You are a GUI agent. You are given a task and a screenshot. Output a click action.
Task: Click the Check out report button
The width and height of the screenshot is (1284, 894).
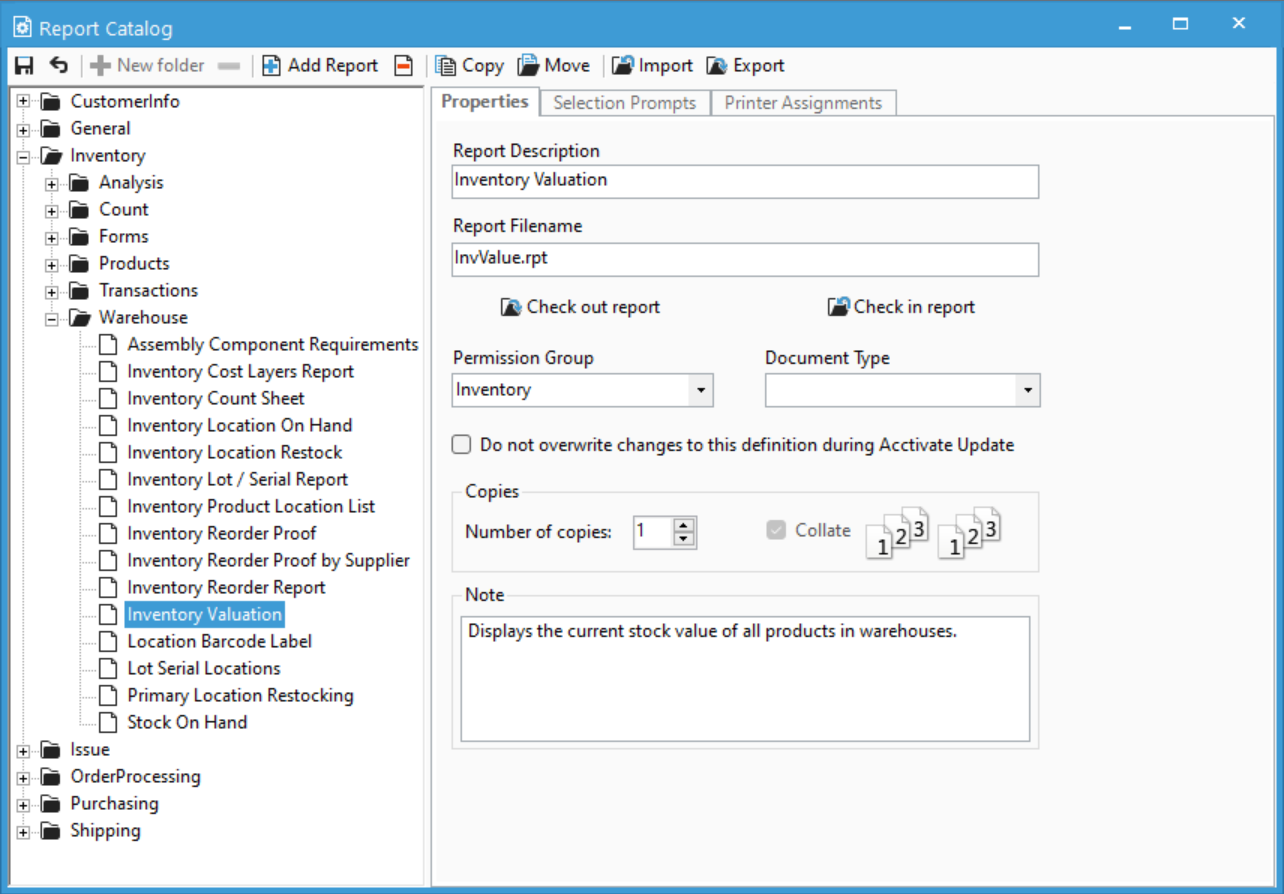(x=580, y=307)
